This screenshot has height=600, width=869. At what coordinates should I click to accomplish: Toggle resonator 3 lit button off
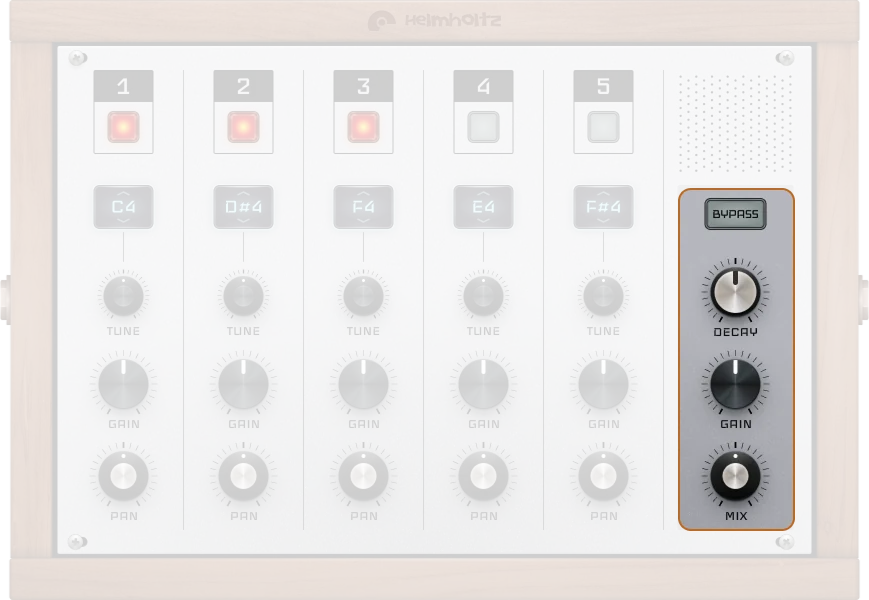coord(363,127)
